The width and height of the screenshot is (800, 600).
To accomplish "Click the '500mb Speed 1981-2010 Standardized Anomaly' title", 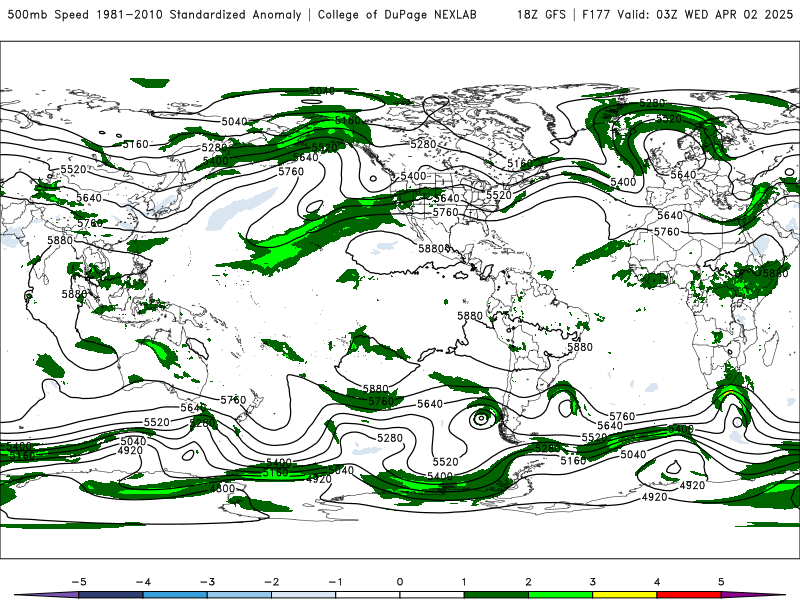I will tap(155, 14).
